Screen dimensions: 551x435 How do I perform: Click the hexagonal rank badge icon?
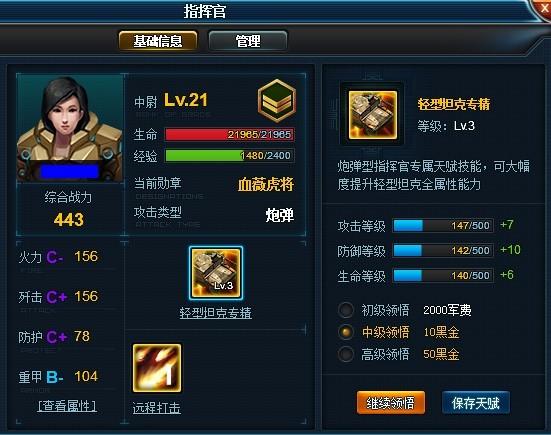coord(277,100)
